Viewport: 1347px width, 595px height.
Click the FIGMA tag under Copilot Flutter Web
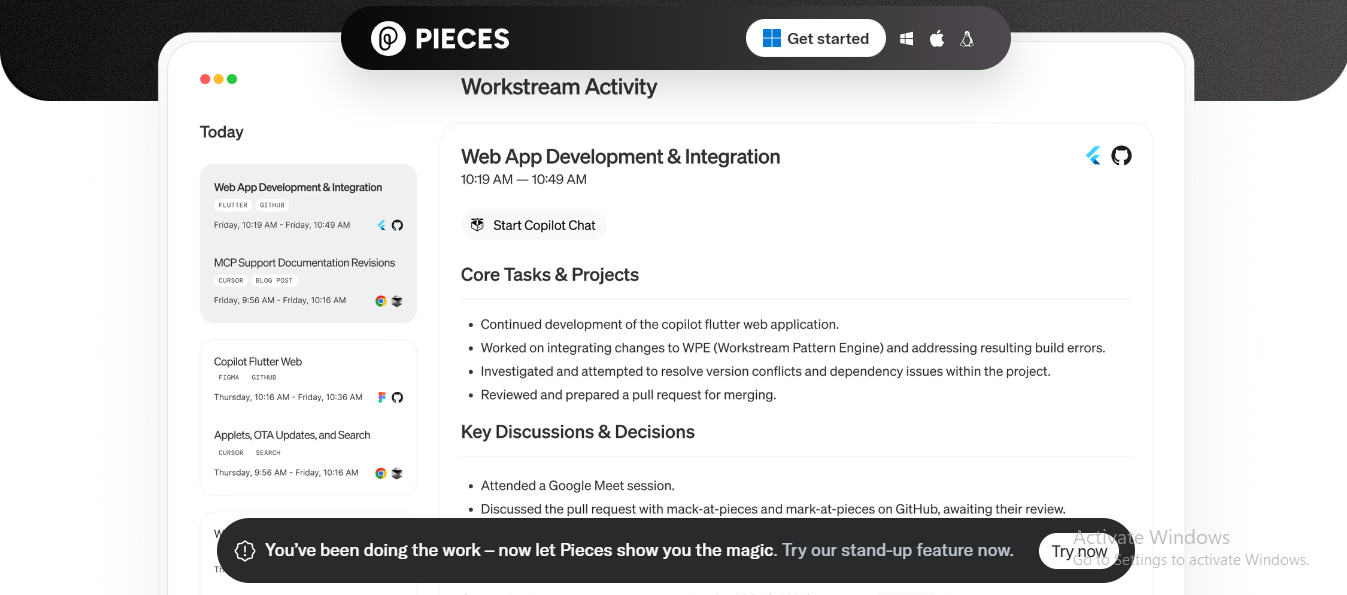click(229, 378)
